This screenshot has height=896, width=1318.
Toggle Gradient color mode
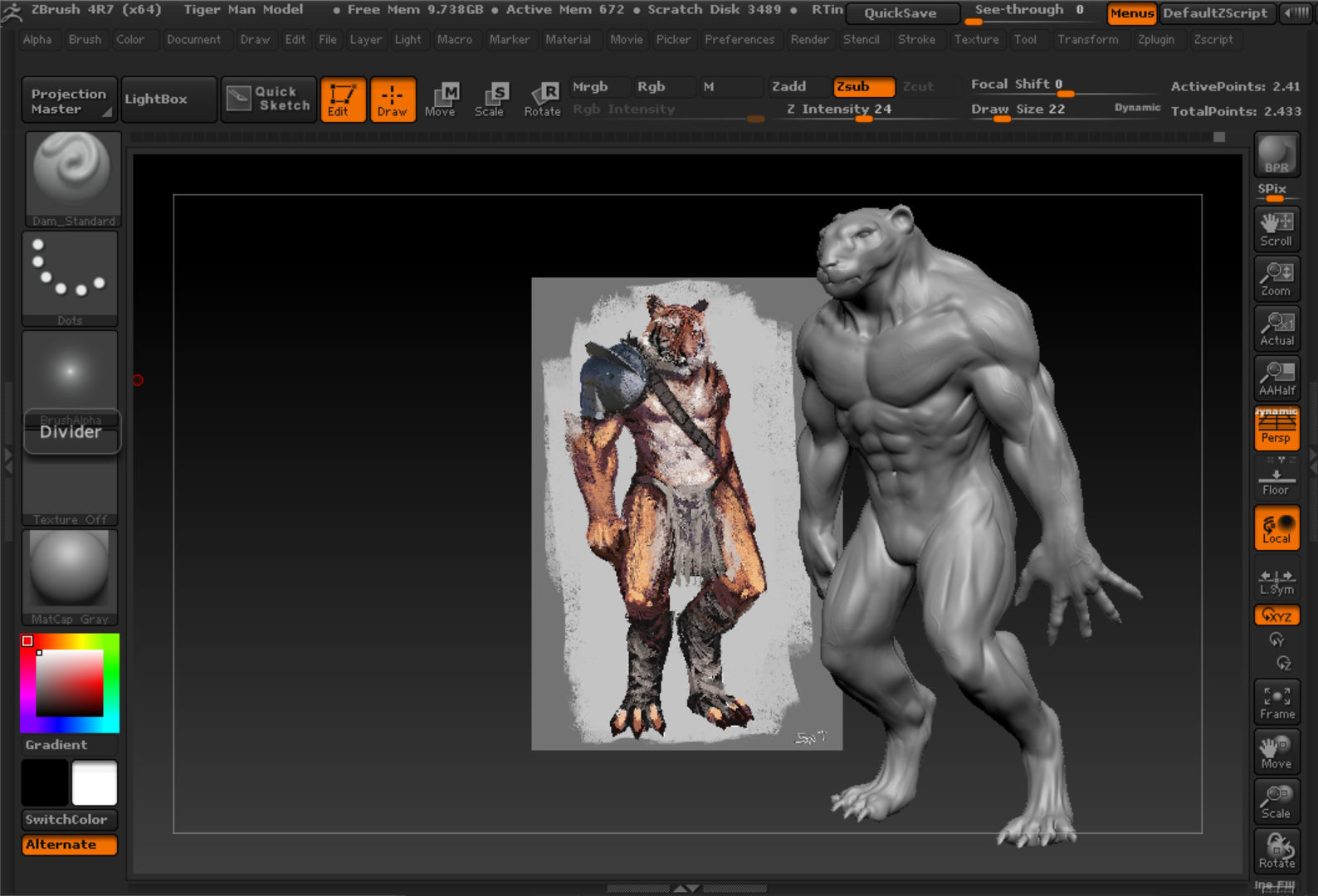tap(70, 745)
